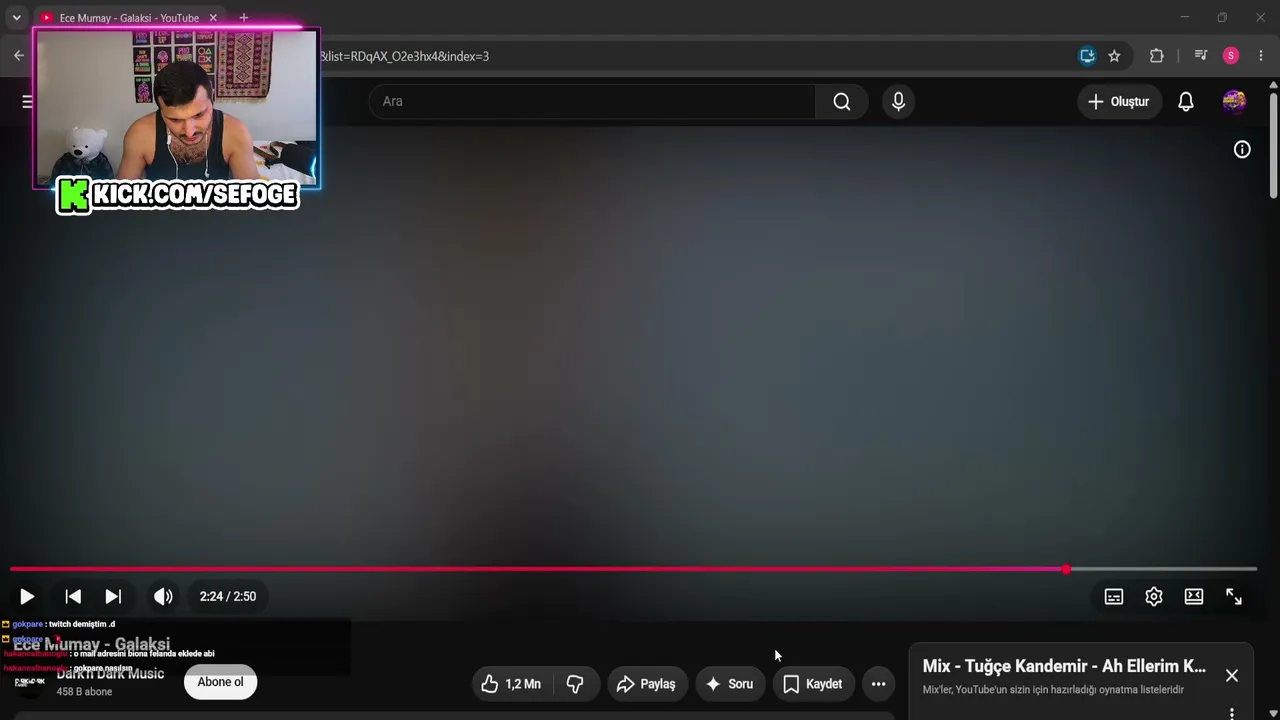Screen dimensions: 1280x720
Task: Open the Chrome extensions puzzle icon
Action: [x=1157, y=56]
